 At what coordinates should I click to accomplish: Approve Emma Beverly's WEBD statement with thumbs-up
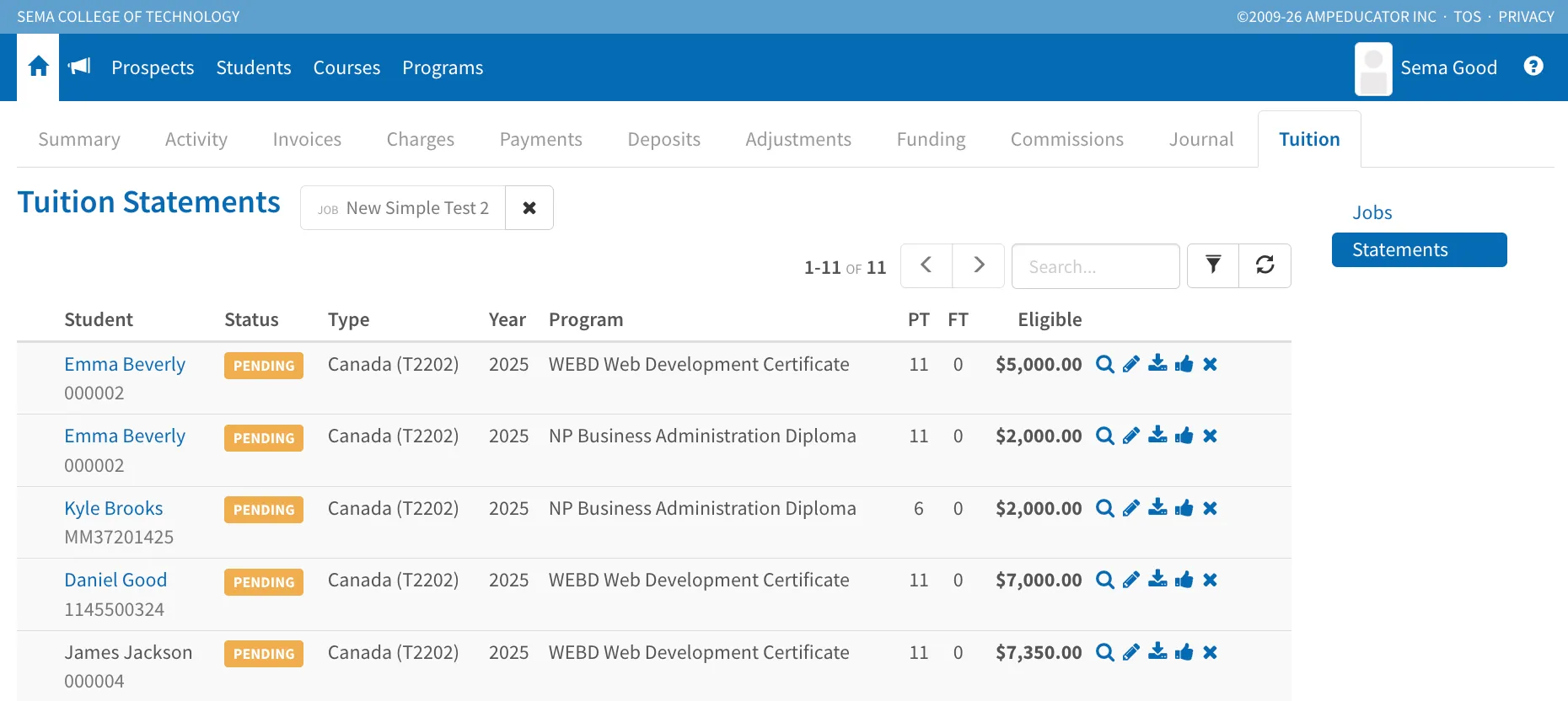pyautogui.click(x=1184, y=363)
